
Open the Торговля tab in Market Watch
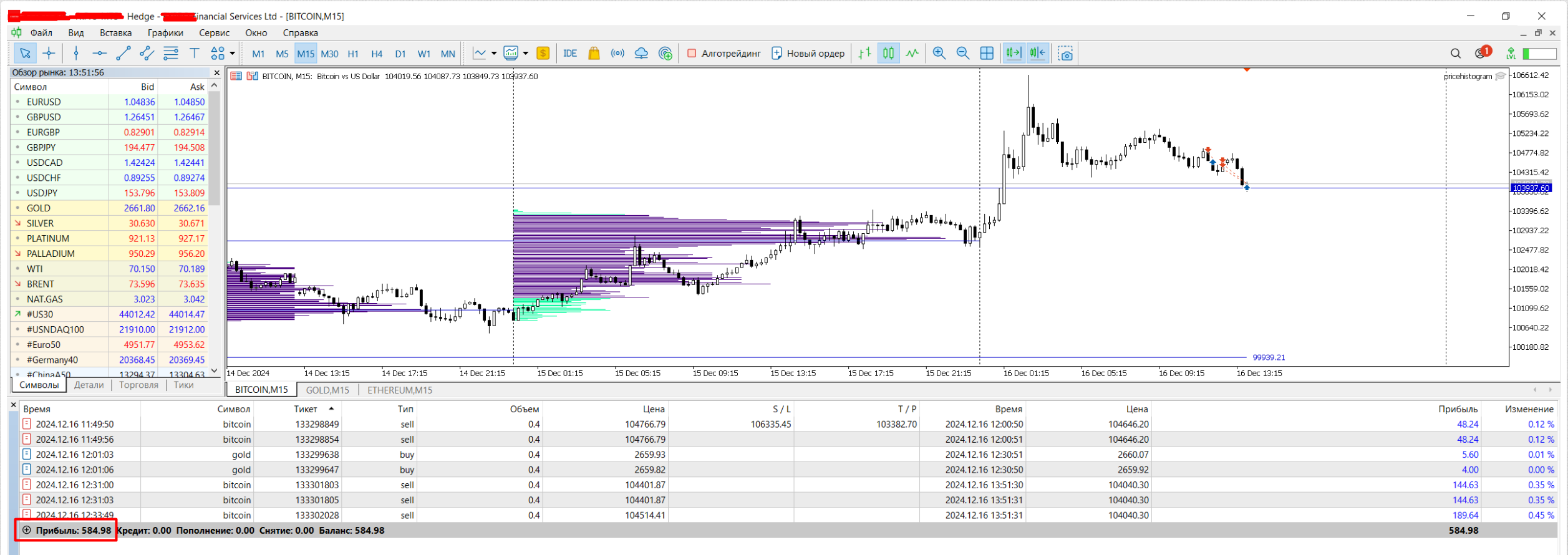point(138,385)
